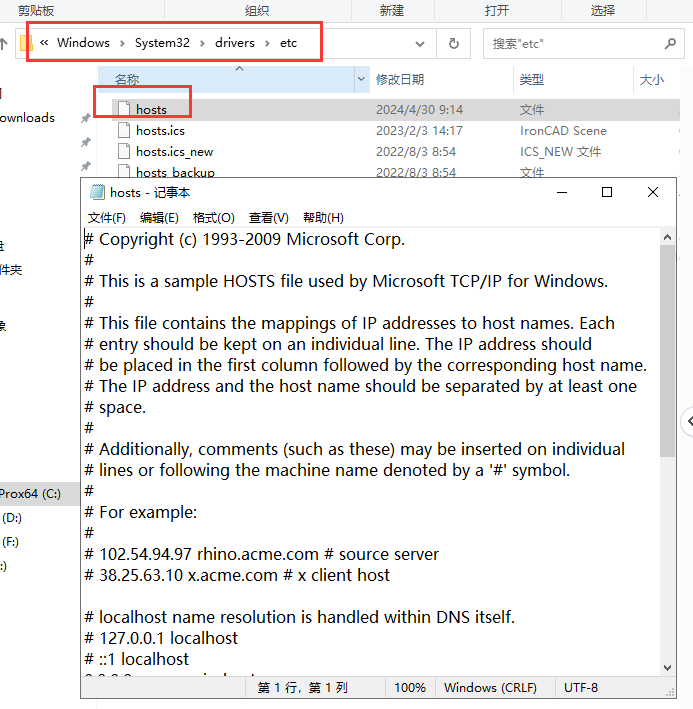The height and width of the screenshot is (709, 693).
Task: Click the Notepad icon in title bar
Action: pyautogui.click(x=97, y=192)
